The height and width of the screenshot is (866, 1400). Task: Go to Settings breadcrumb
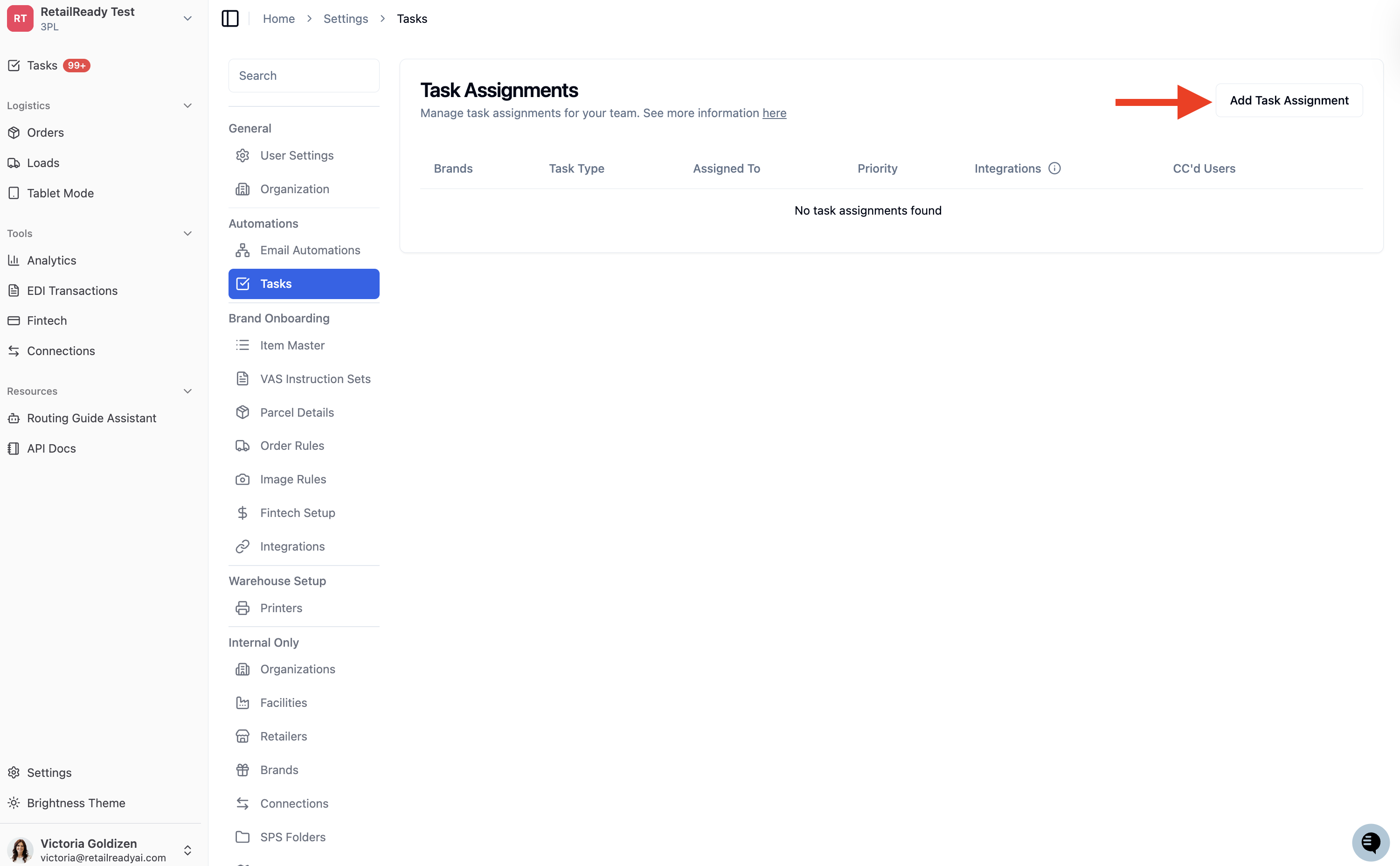(345, 18)
